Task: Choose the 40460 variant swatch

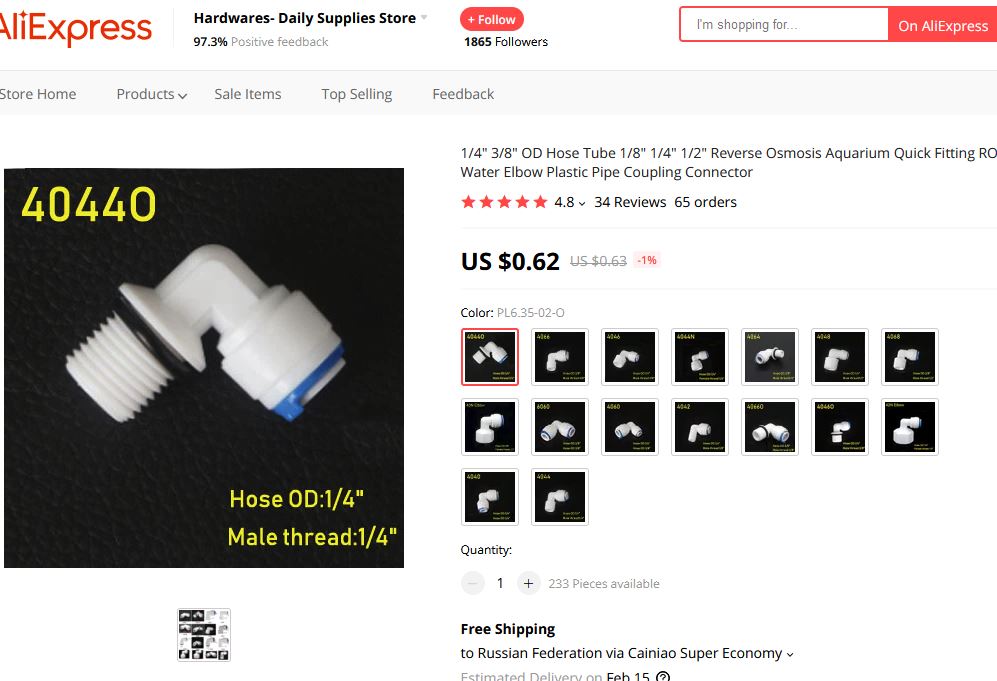Action: coord(839,427)
